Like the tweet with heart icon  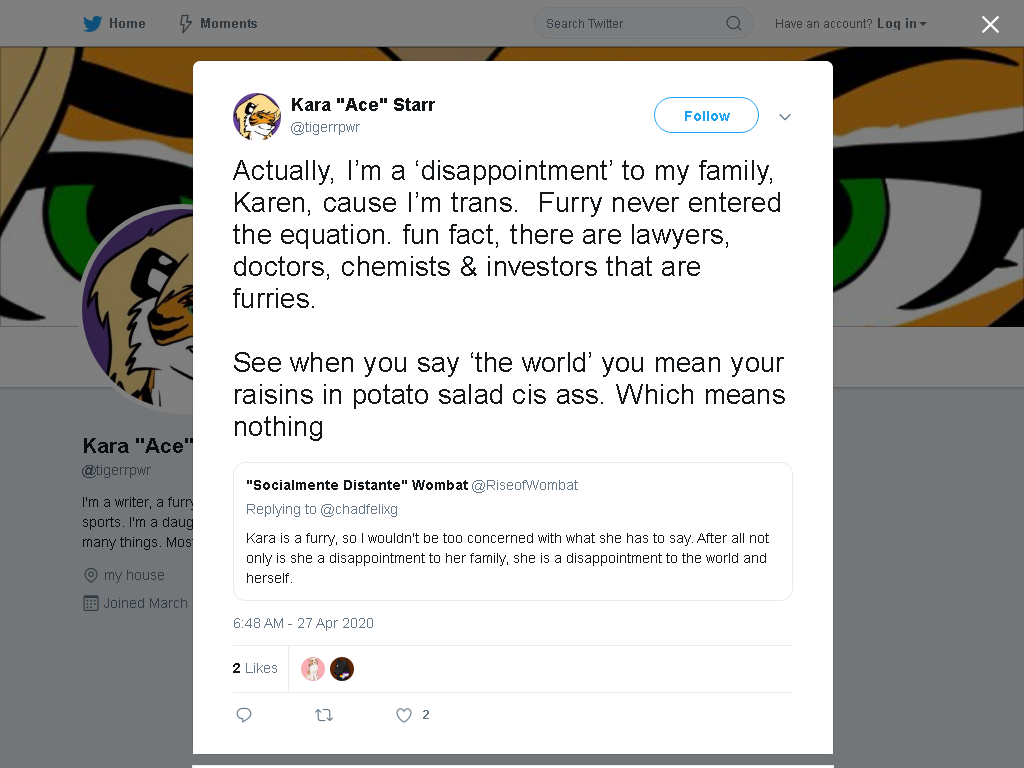click(404, 715)
